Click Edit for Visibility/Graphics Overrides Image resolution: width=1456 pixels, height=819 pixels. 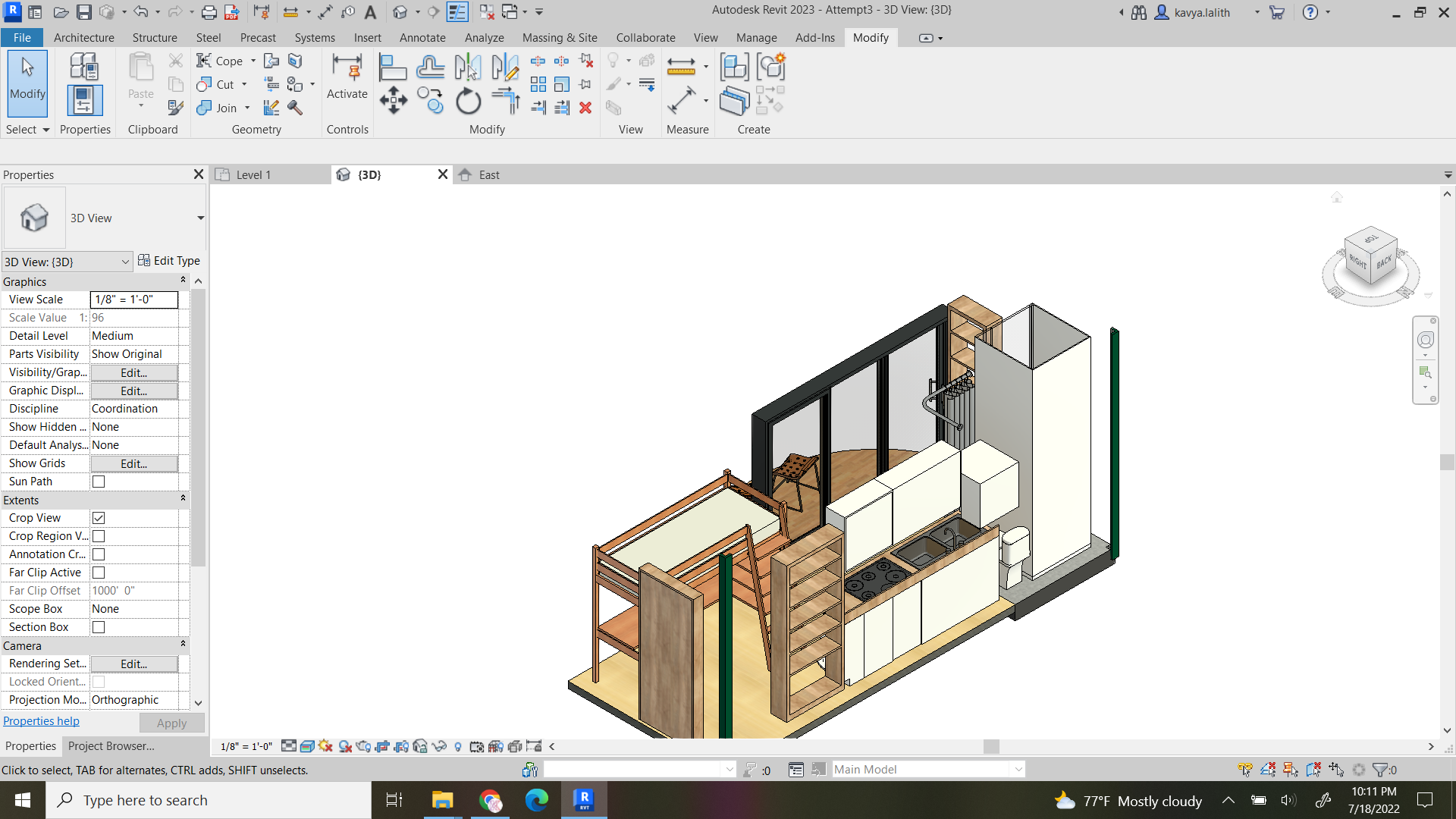click(x=133, y=372)
